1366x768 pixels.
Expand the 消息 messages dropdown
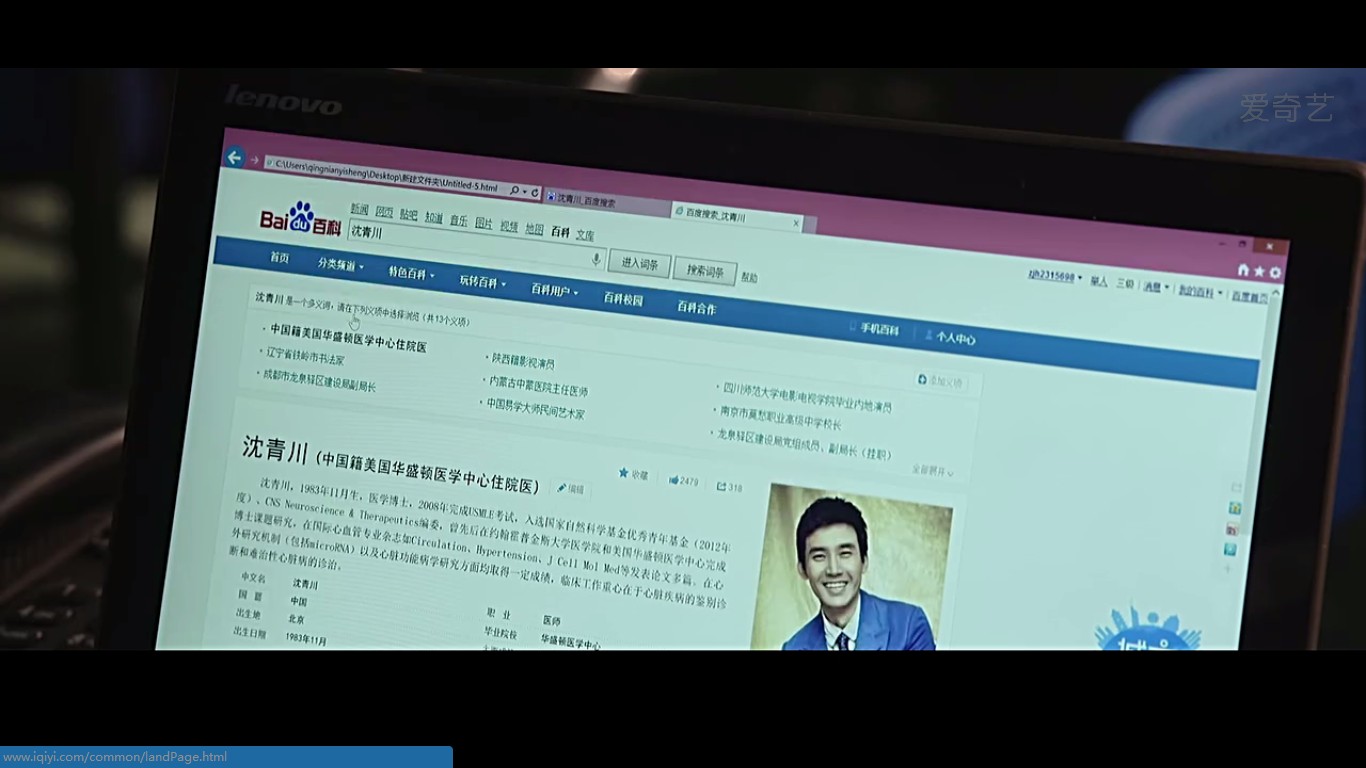(1155, 287)
